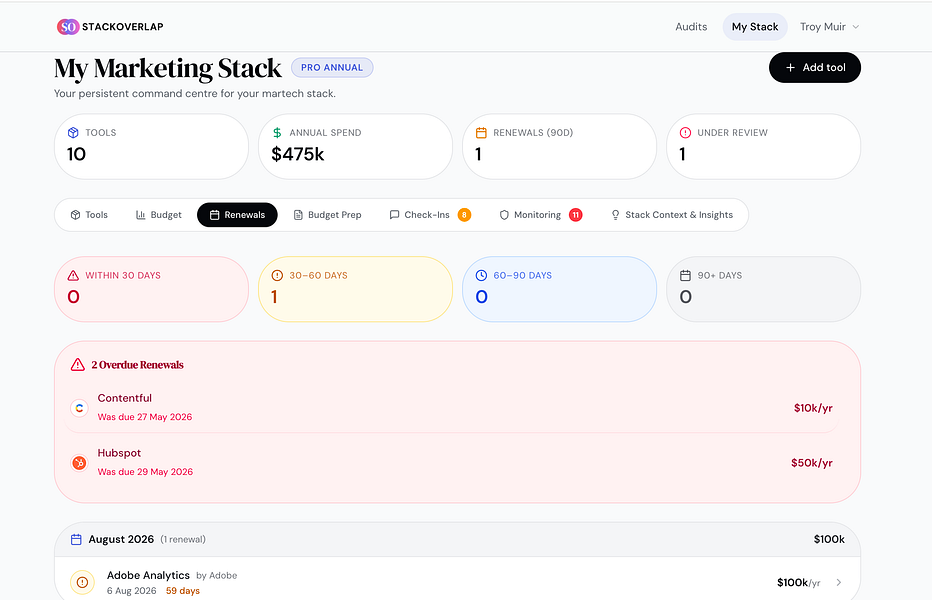Click 'Was due 27 May 2026' text
The width and height of the screenshot is (932, 600).
145,417
